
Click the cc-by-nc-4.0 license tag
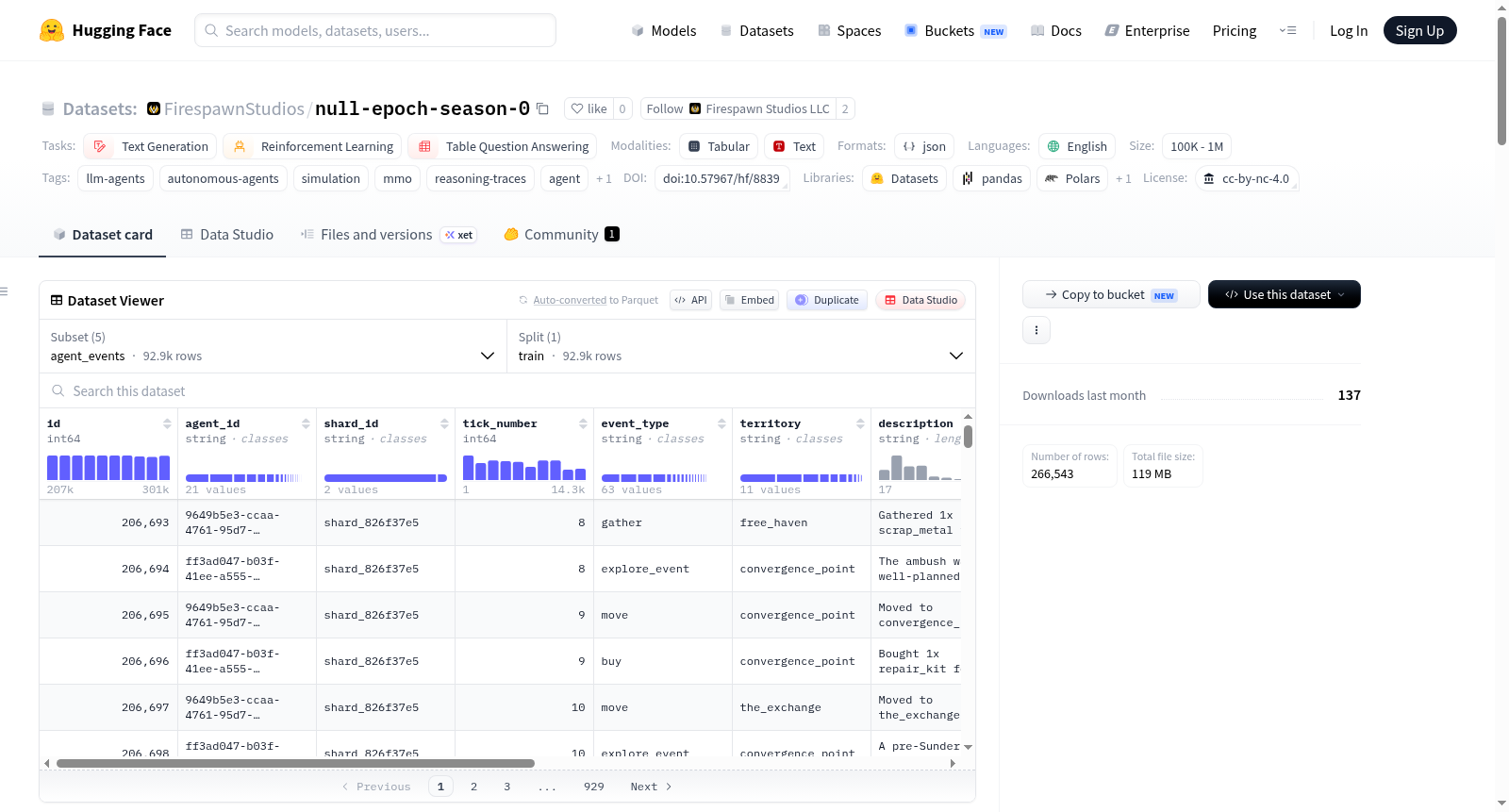(x=1247, y=178)
